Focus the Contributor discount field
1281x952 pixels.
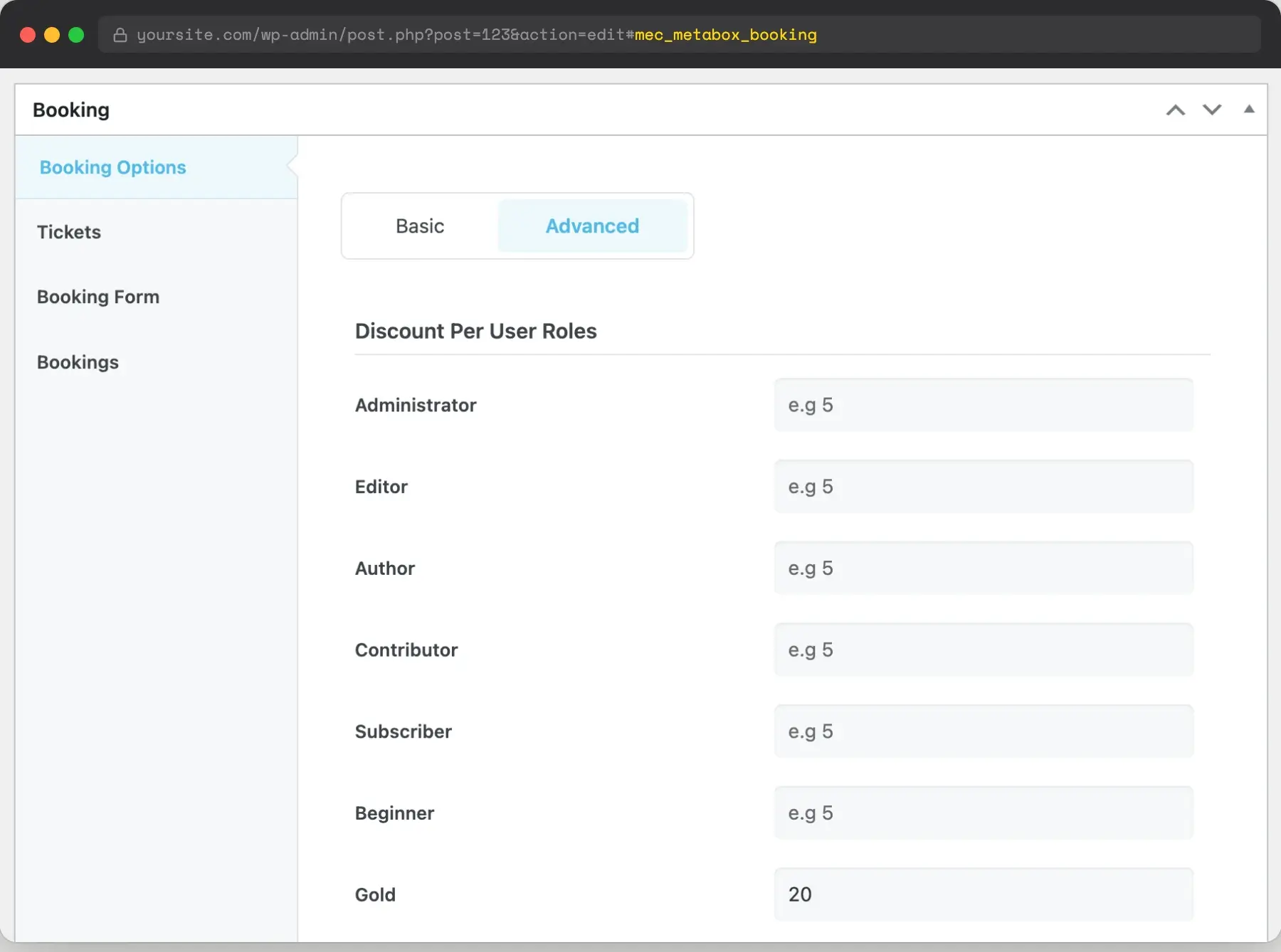[x=984, y=650]
